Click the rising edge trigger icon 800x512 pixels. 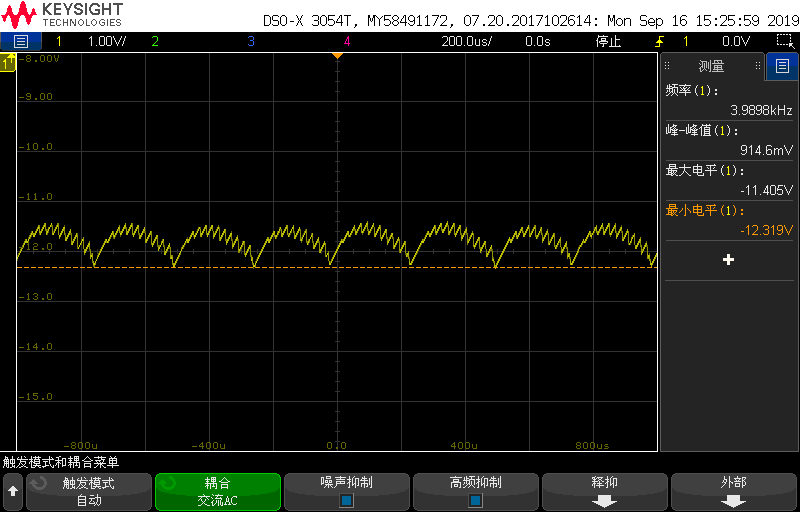(x=660, y=42)
